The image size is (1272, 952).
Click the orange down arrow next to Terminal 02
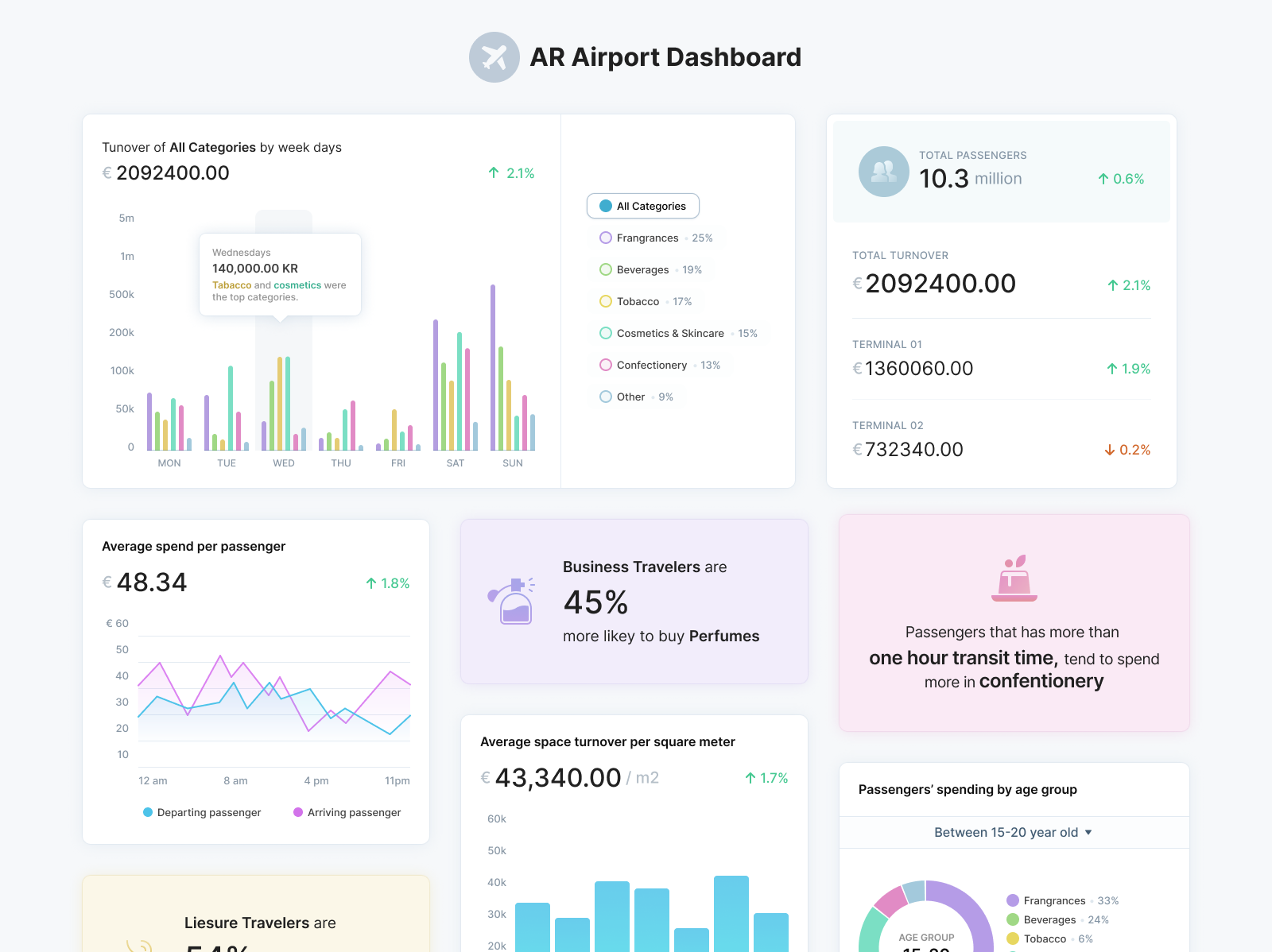click(x=1108, y=450)
